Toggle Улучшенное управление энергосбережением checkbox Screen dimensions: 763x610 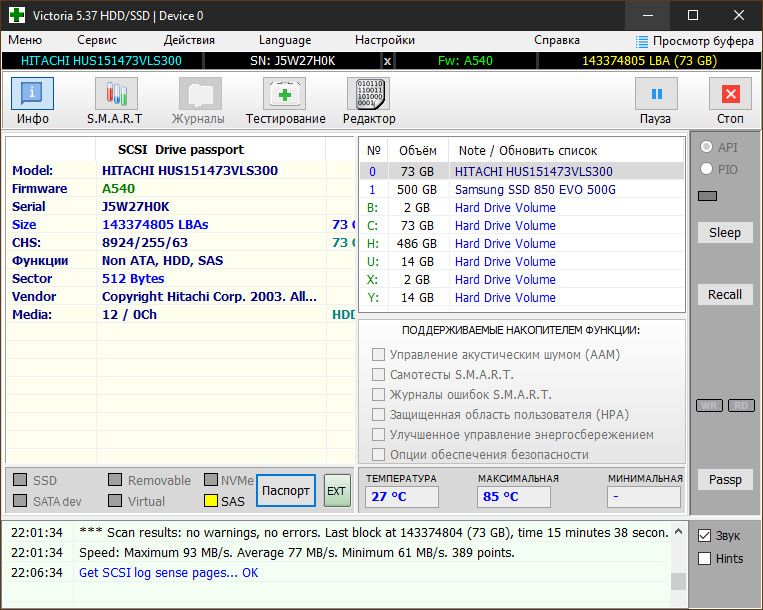tap(378, 434)
